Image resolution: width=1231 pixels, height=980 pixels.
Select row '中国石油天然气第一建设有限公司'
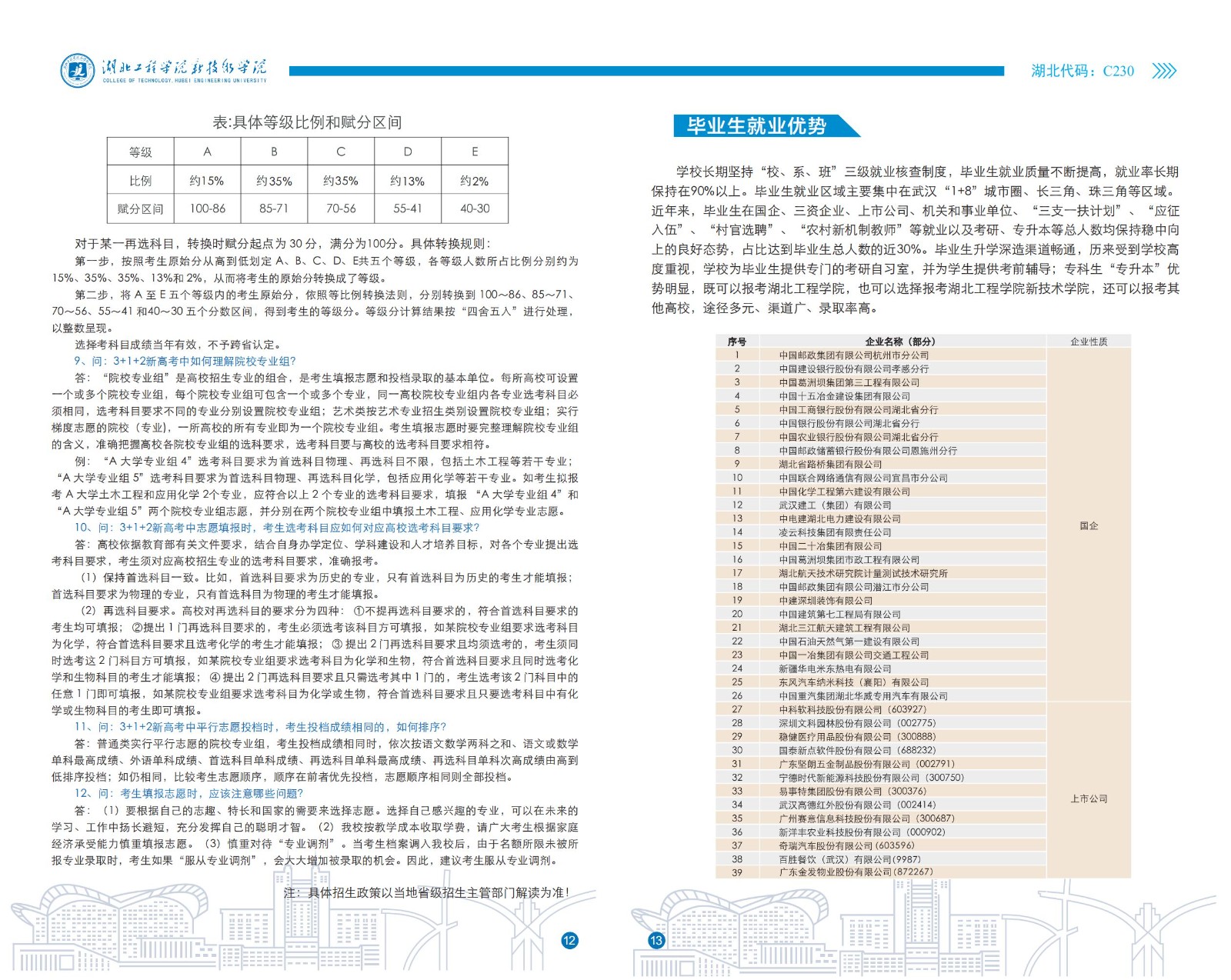(x=881, y=642)
